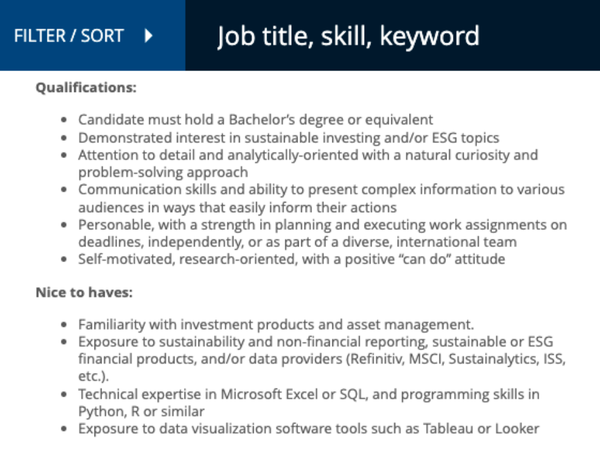The image size is (600, 457).
Task: Click the Qualifications heading
Action: coord(86,88)
